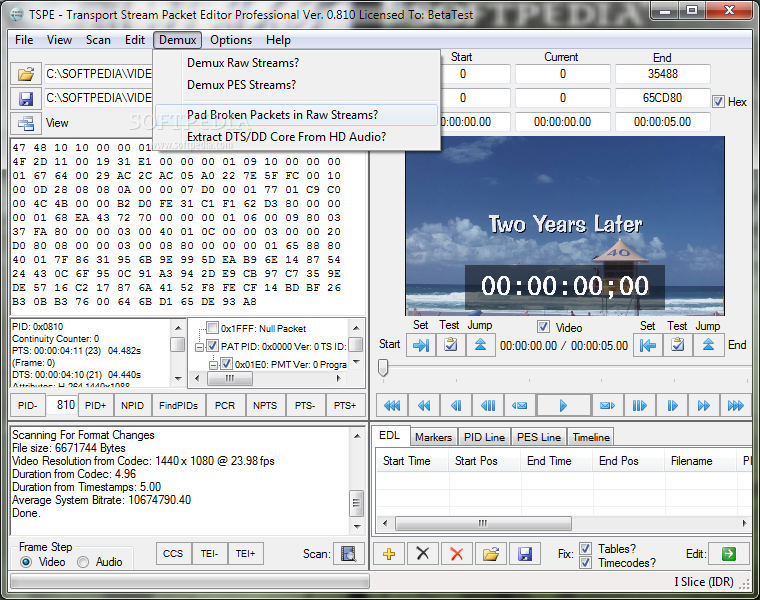Image resolution: width=760 pixels, height=600 pixels.
Task: Step forward one frame button
Action: [672, 406]
